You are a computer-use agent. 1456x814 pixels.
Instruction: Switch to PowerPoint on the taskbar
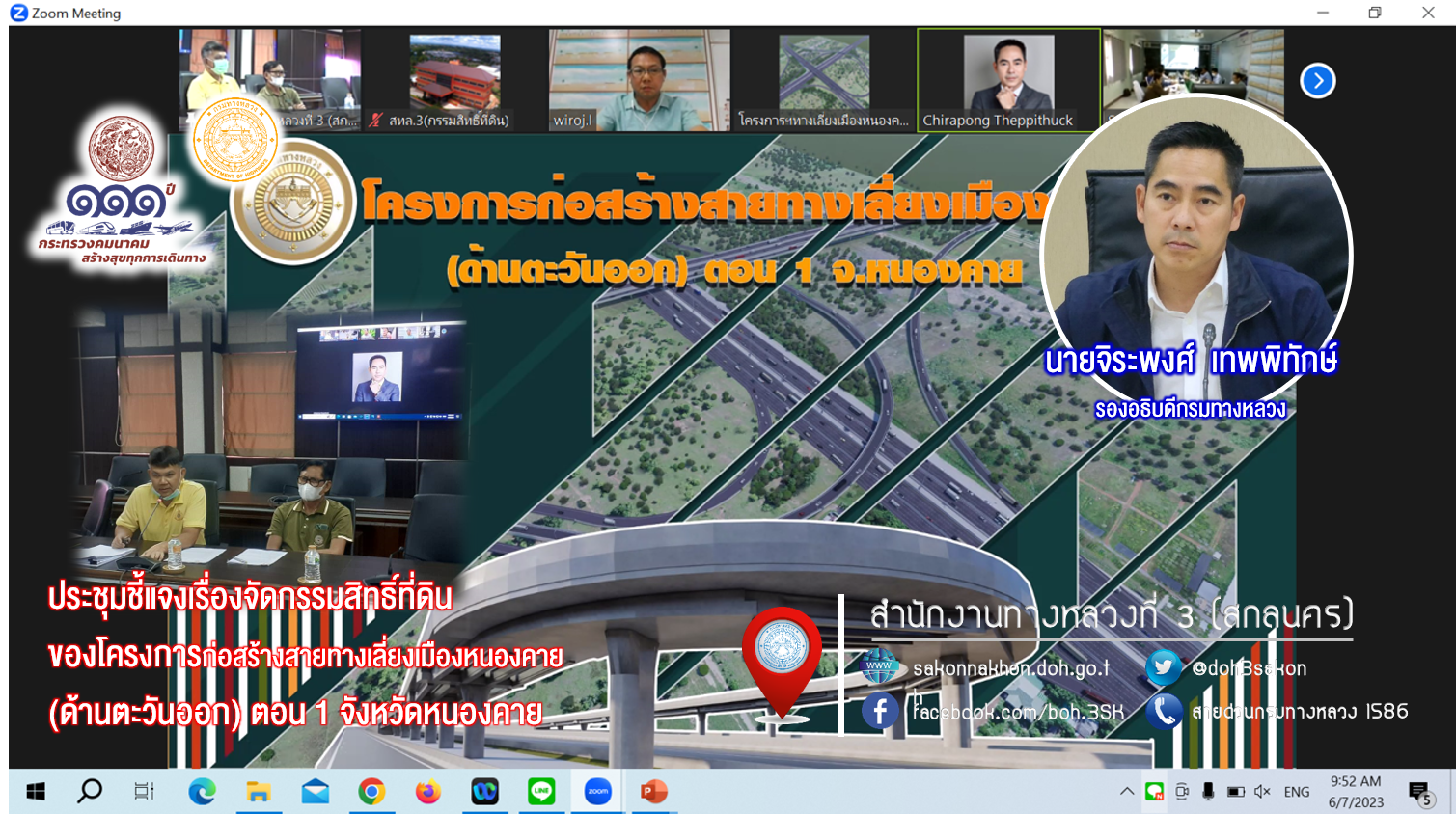[x=654, y=792]
